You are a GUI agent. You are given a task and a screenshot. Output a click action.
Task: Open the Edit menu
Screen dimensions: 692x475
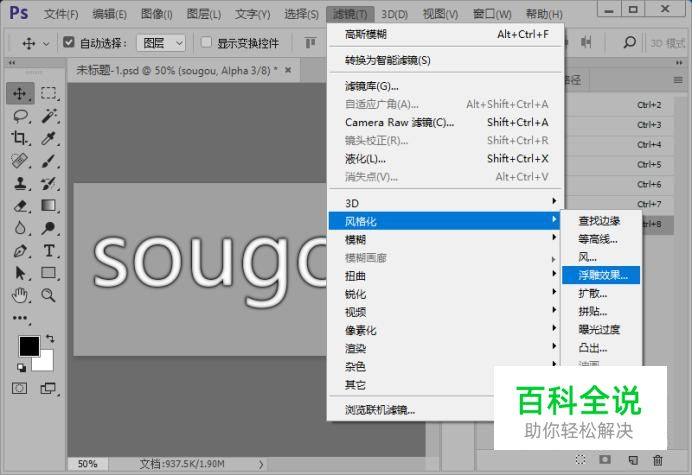(109, 14)
